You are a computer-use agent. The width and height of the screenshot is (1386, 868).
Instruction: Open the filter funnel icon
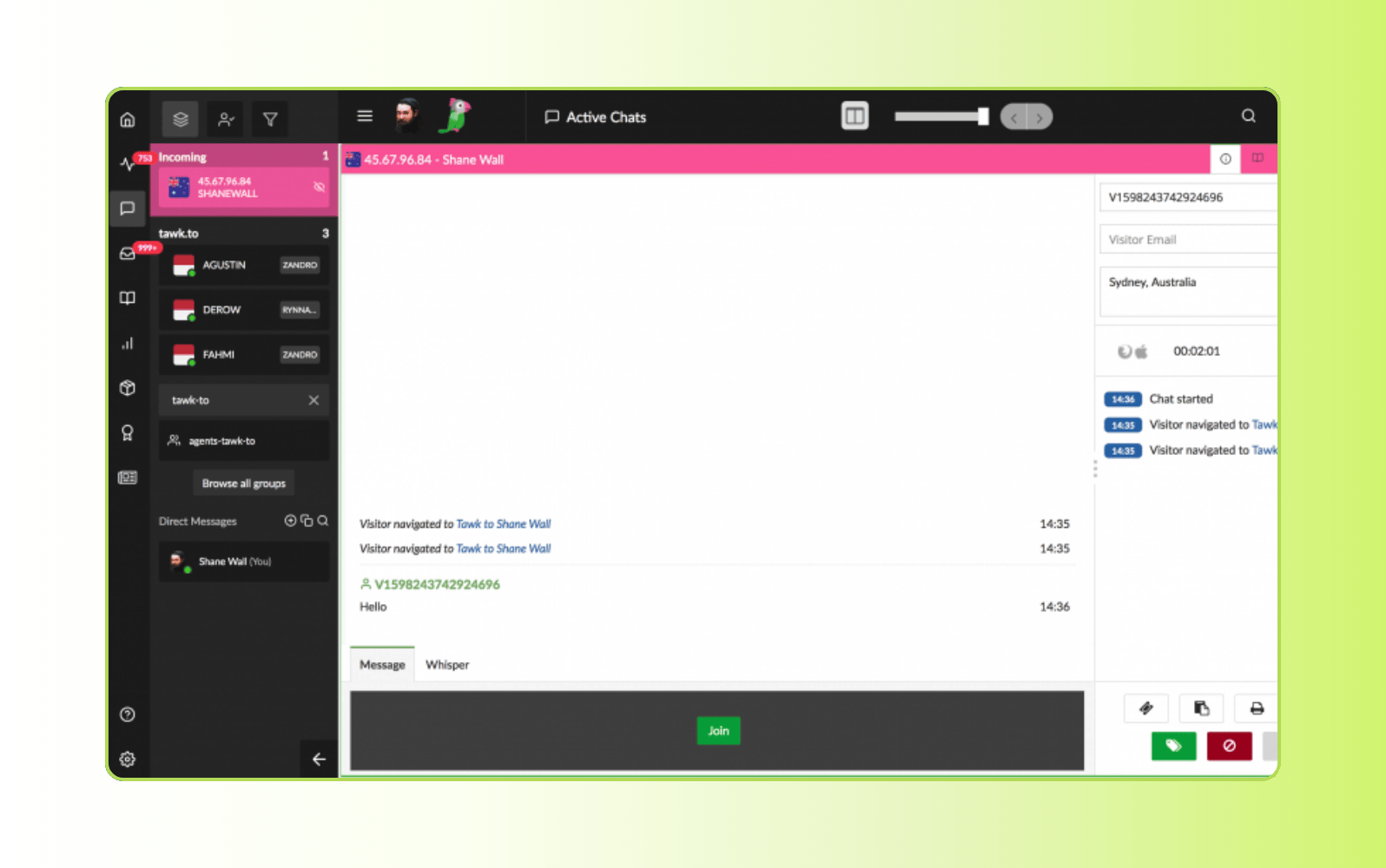point(270,119)
